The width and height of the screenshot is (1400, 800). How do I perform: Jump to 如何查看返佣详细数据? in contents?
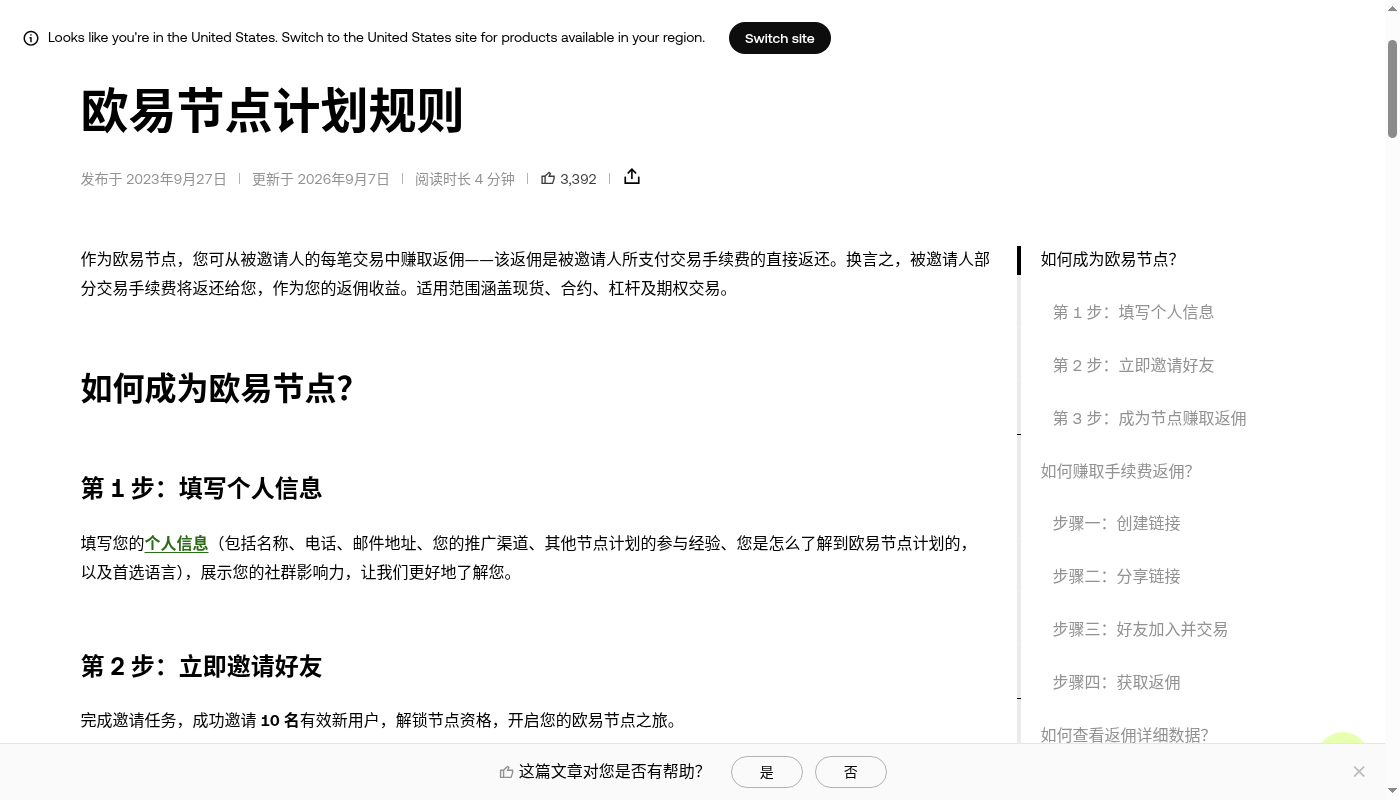(1124, 735)
